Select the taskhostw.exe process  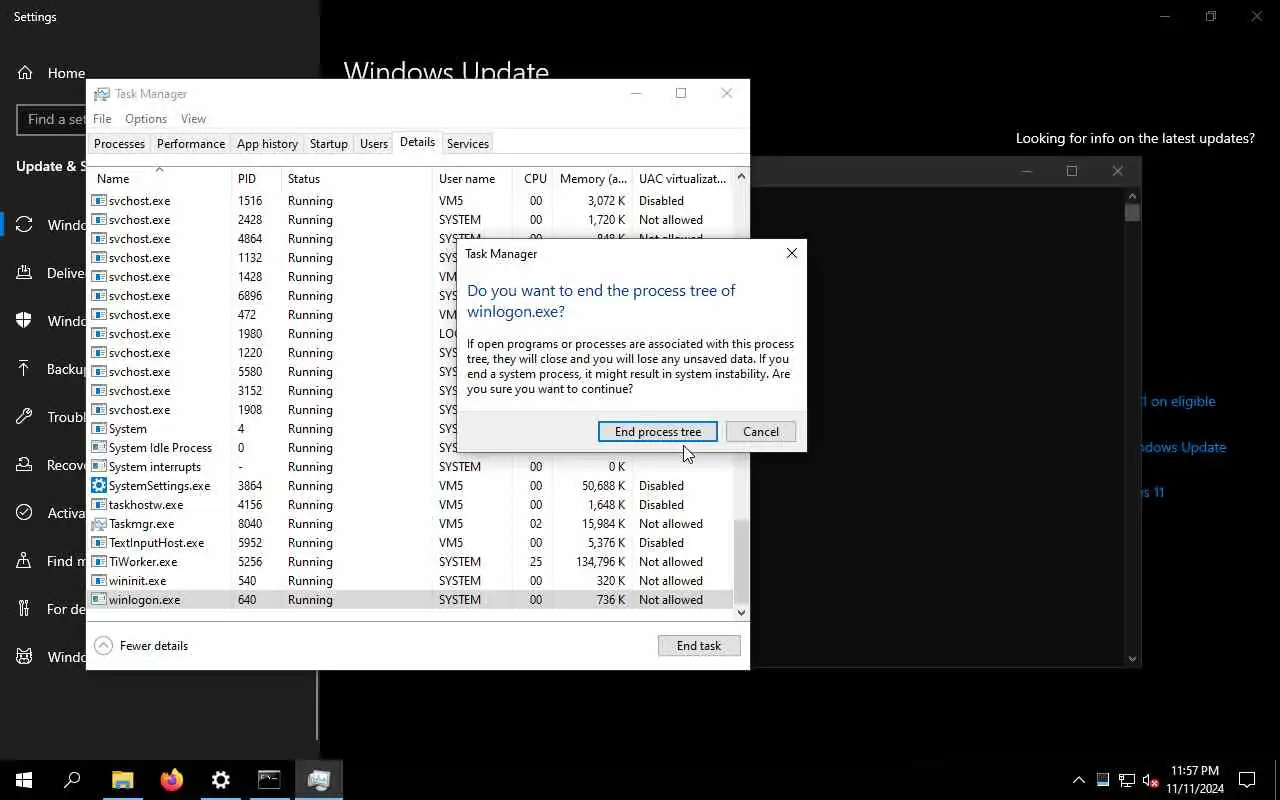click(411, 505)
